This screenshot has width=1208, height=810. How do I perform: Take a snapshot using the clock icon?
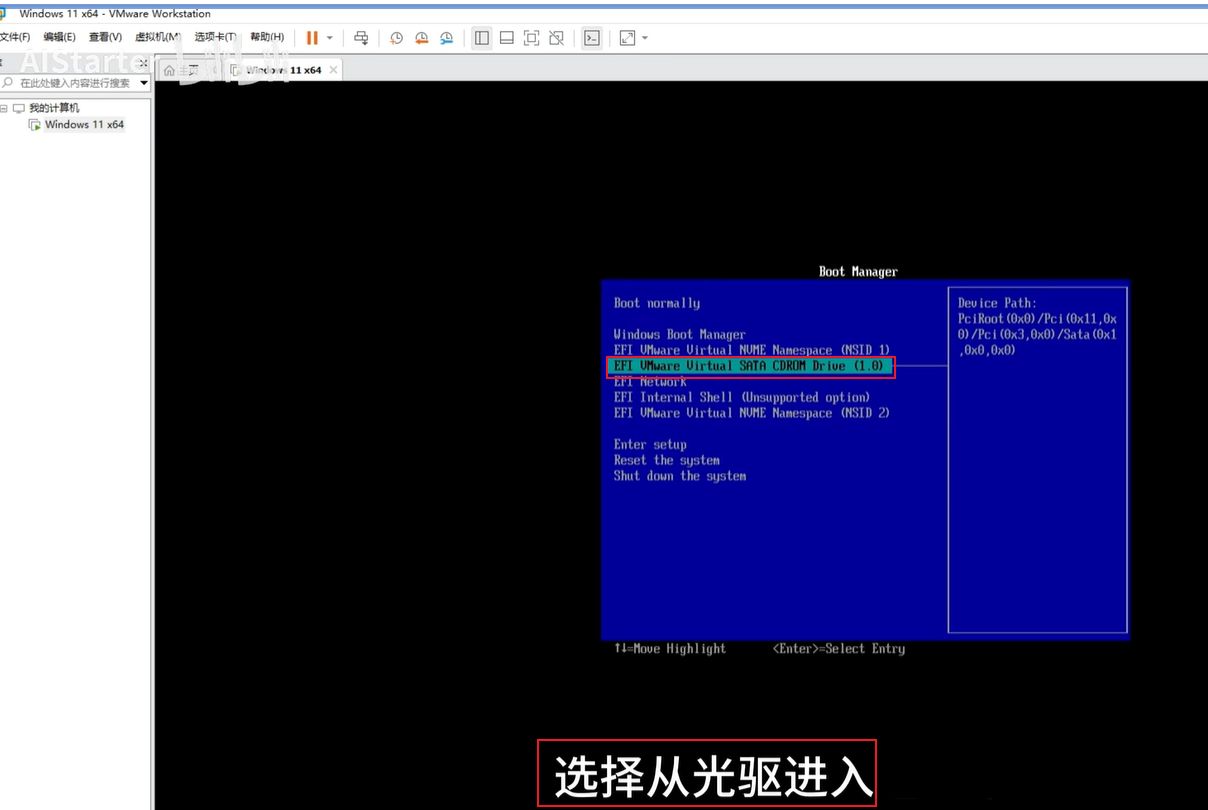(396, 38)
